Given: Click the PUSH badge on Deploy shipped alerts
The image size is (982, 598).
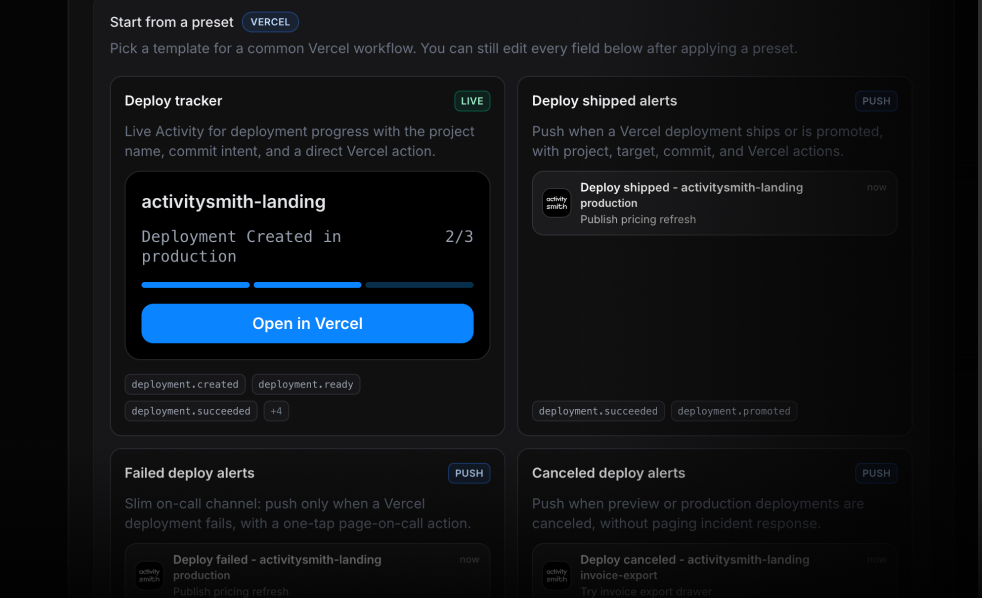Looking at the screenshot, I should point(876,101).
